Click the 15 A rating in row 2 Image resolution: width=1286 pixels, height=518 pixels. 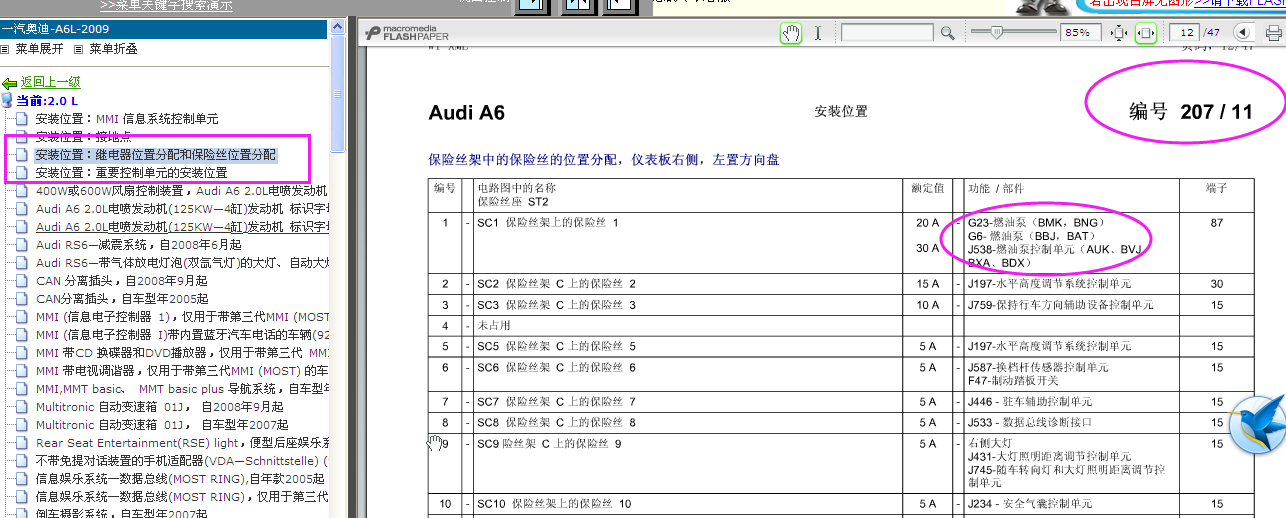[x=927, y=284]
